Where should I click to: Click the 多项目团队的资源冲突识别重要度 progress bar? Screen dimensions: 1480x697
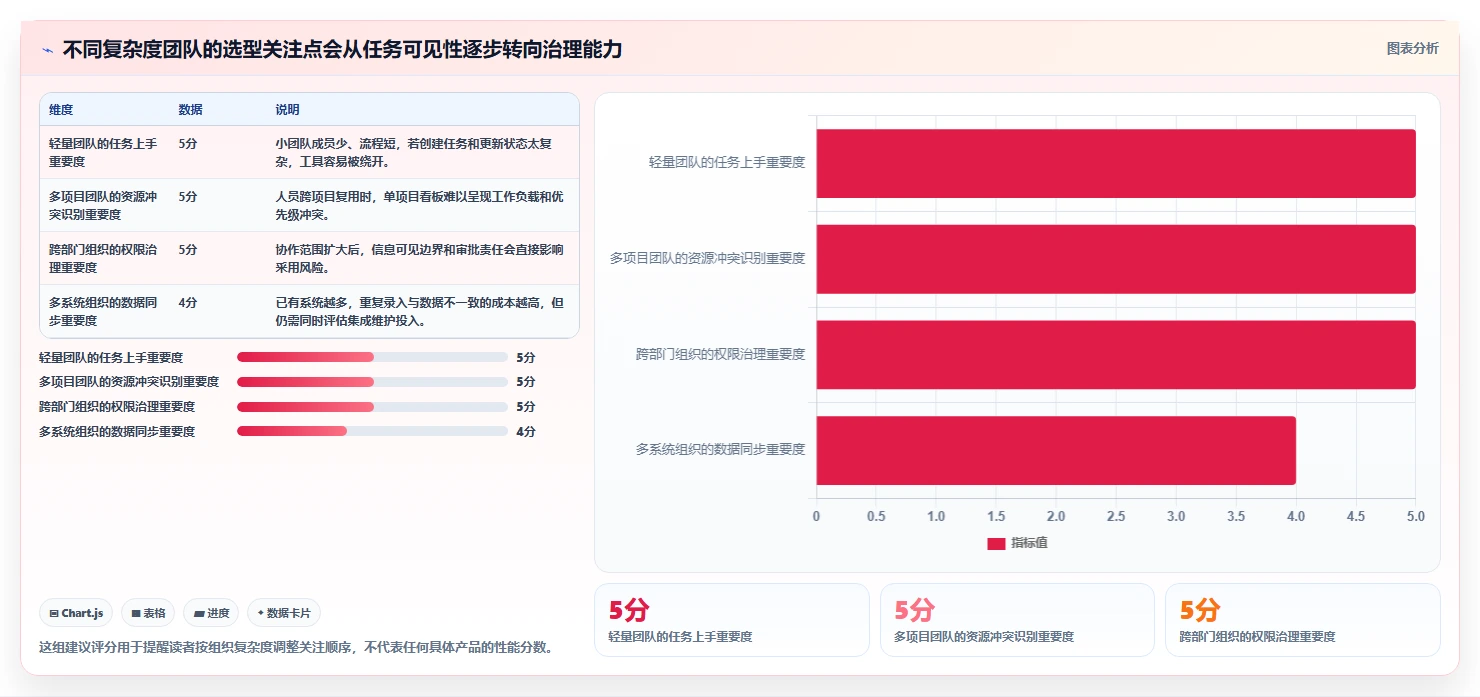click(x=372, y=382)
